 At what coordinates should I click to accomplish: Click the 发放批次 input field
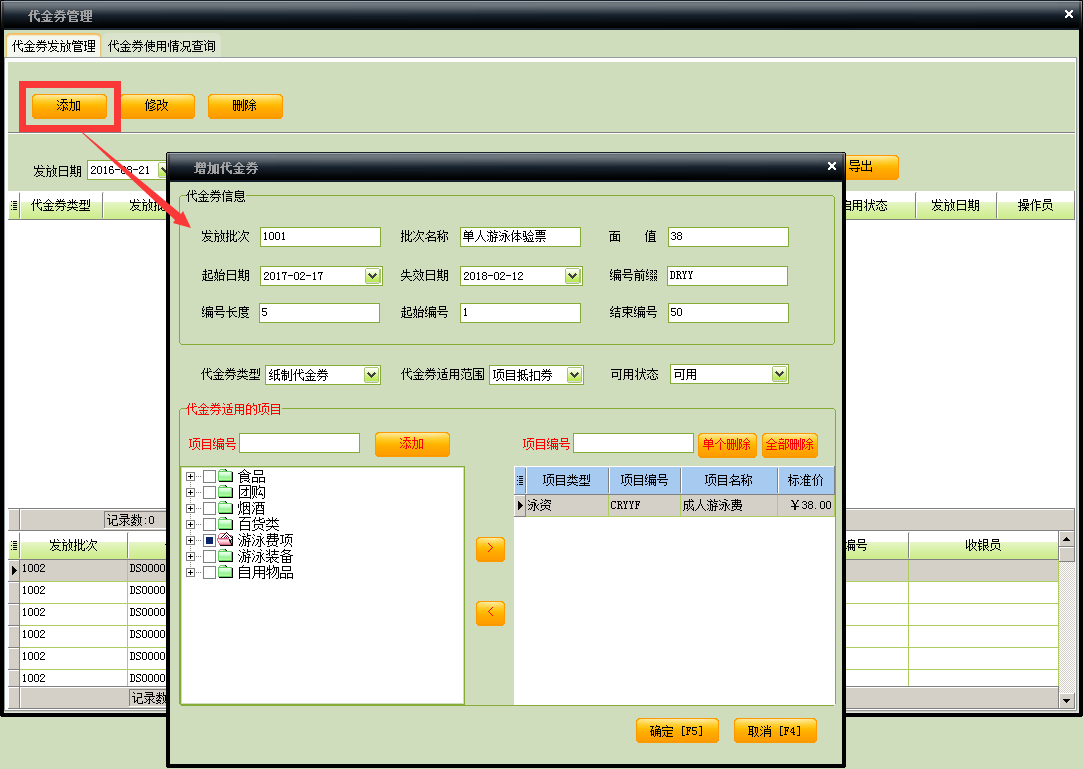click(320, 236)
